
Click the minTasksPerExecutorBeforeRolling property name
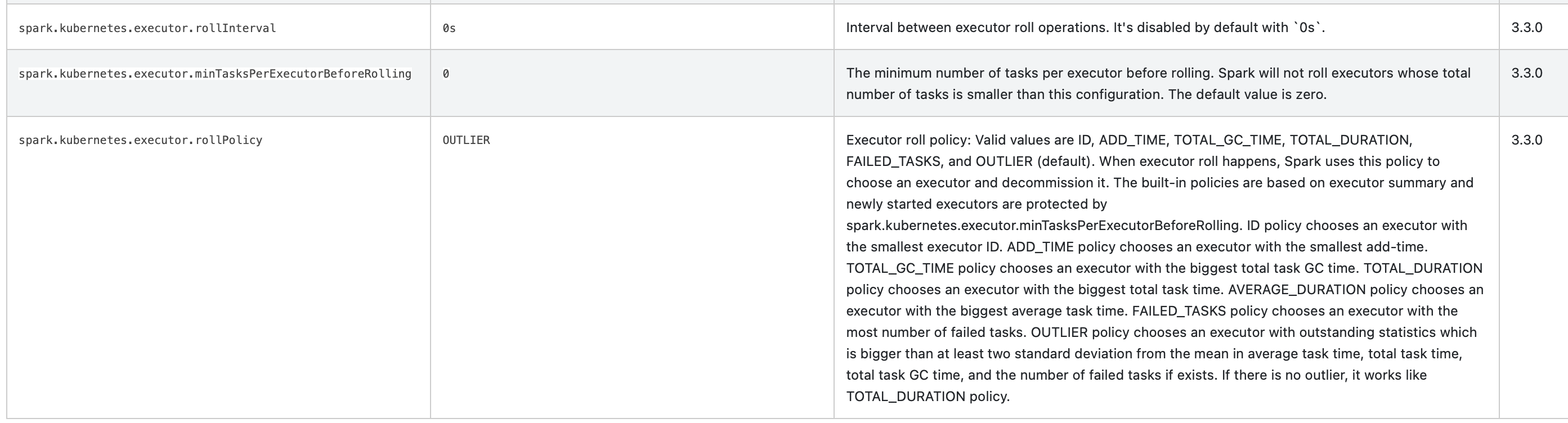215,74
